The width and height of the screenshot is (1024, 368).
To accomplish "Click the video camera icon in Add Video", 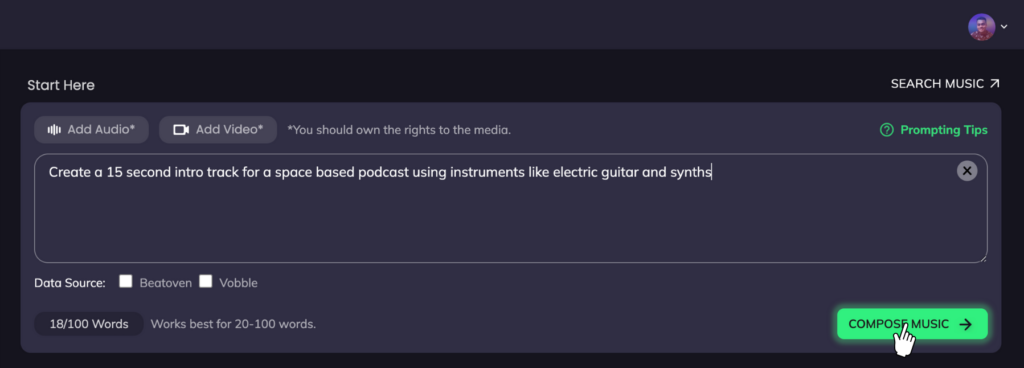I will pos(181,129).
